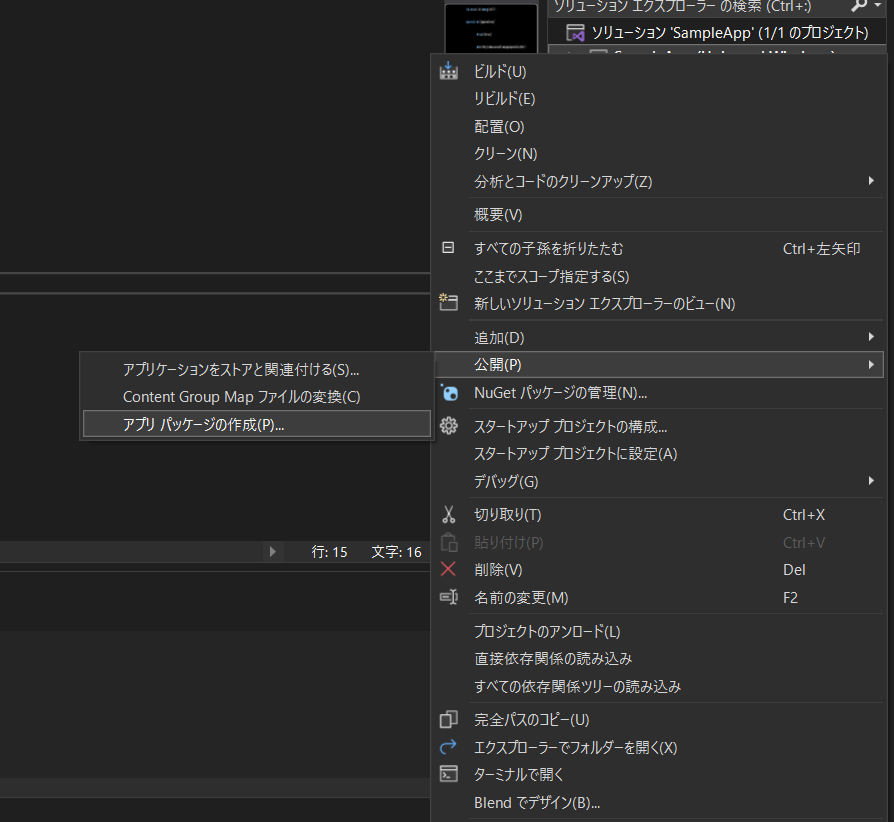The height and width of the screenshot is (822, 894).
Task: Open the デバッグ(G) menu entry
Action: [x=659, y=481]
